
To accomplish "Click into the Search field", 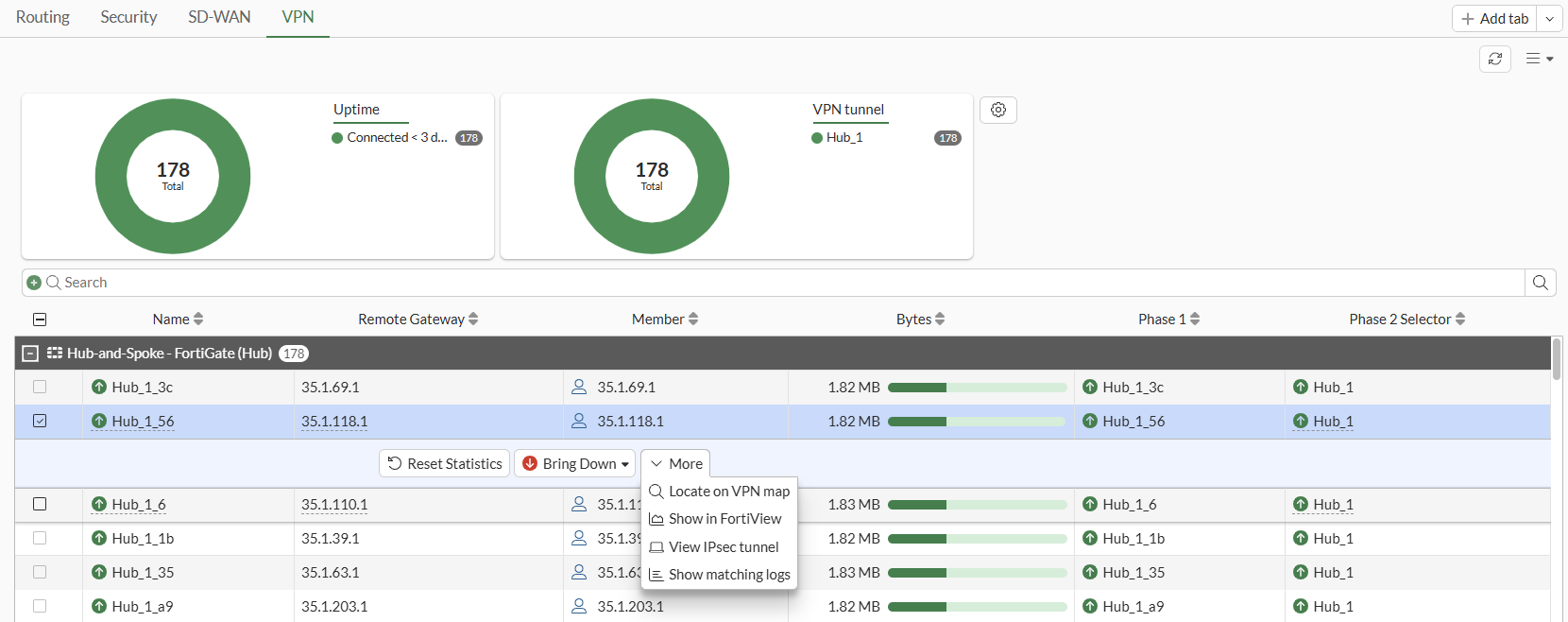I will click(756, 283).
